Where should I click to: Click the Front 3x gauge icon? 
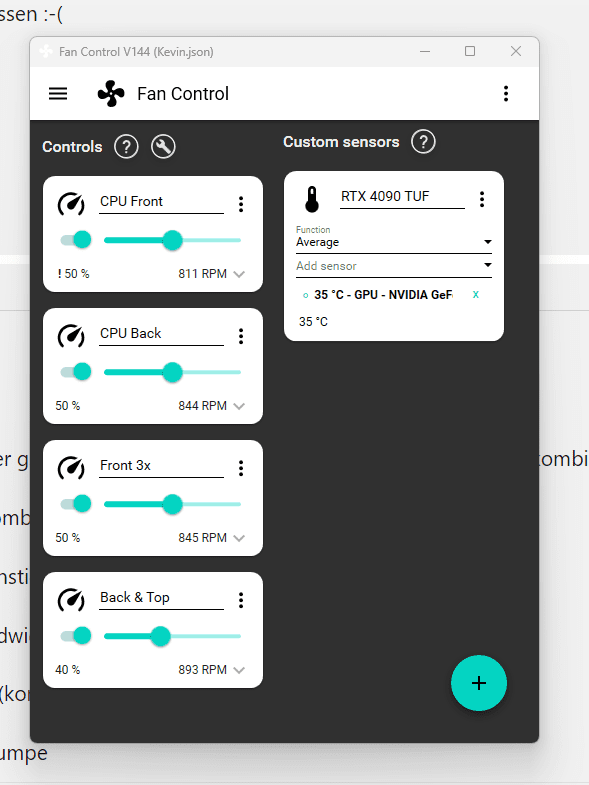coord(71,468)
